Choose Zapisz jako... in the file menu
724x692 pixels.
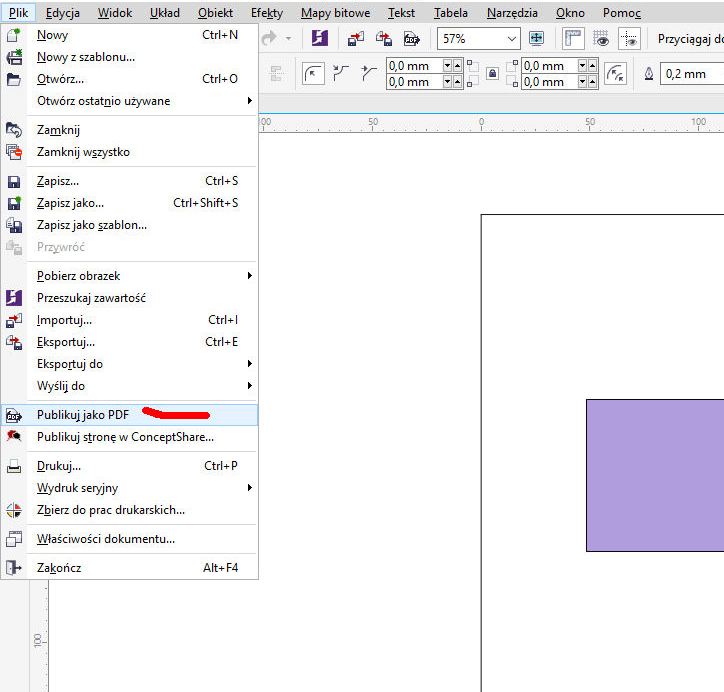70,203
